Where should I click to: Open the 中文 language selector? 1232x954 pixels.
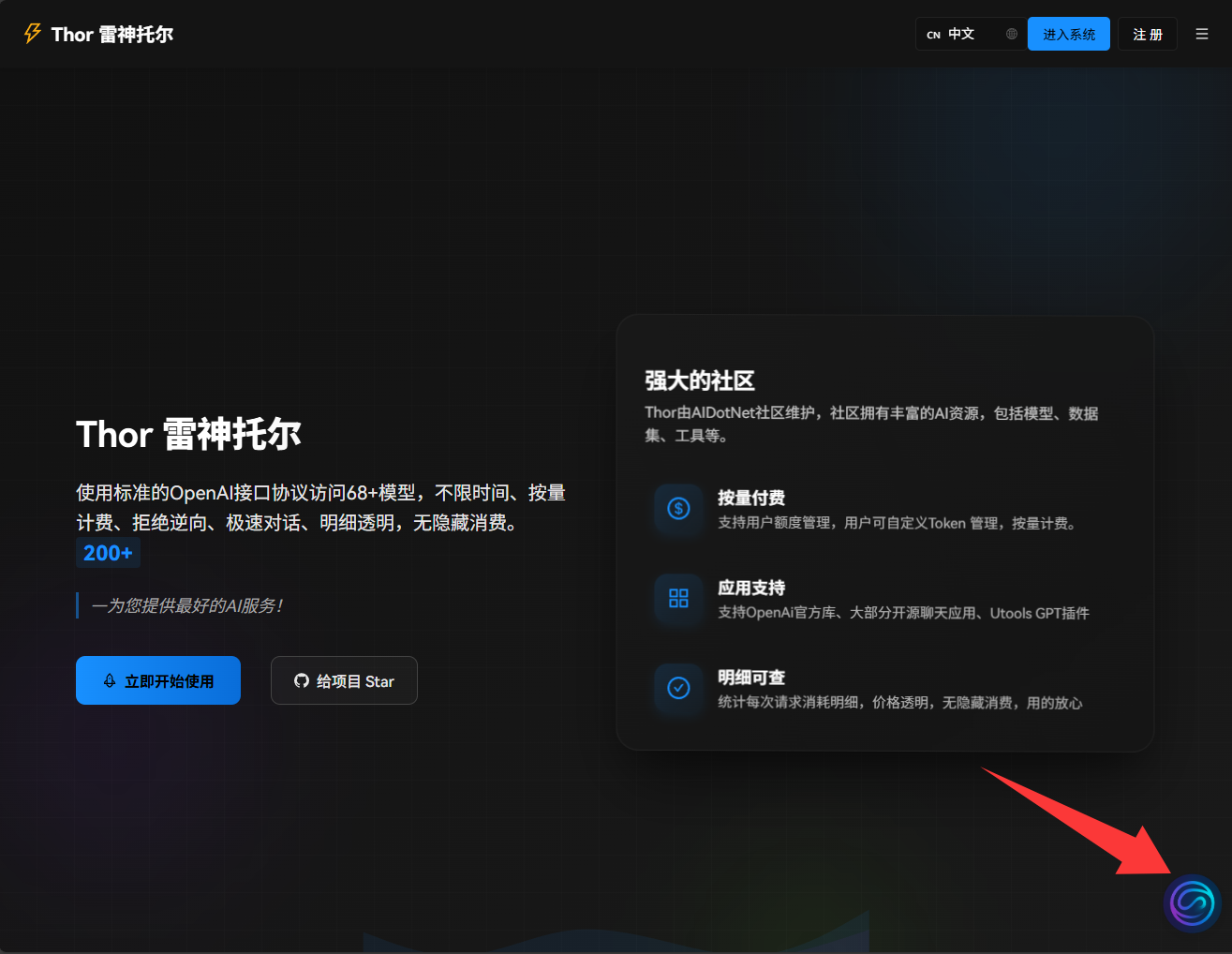(x=972, y=34)
